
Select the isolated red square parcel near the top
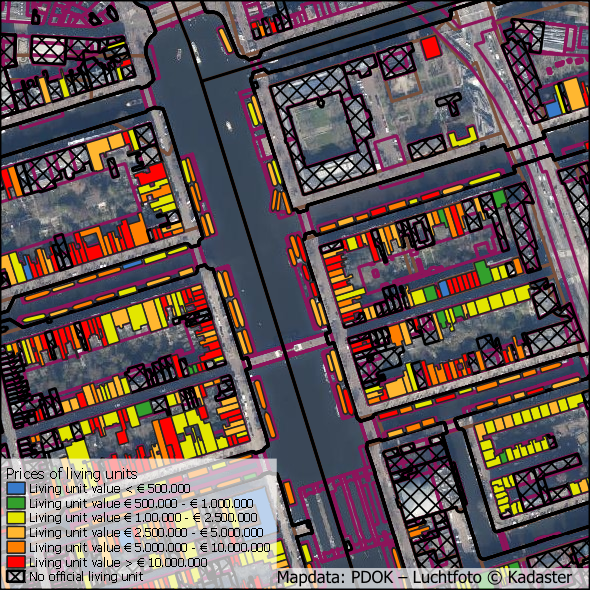click(x=430, y=48)
